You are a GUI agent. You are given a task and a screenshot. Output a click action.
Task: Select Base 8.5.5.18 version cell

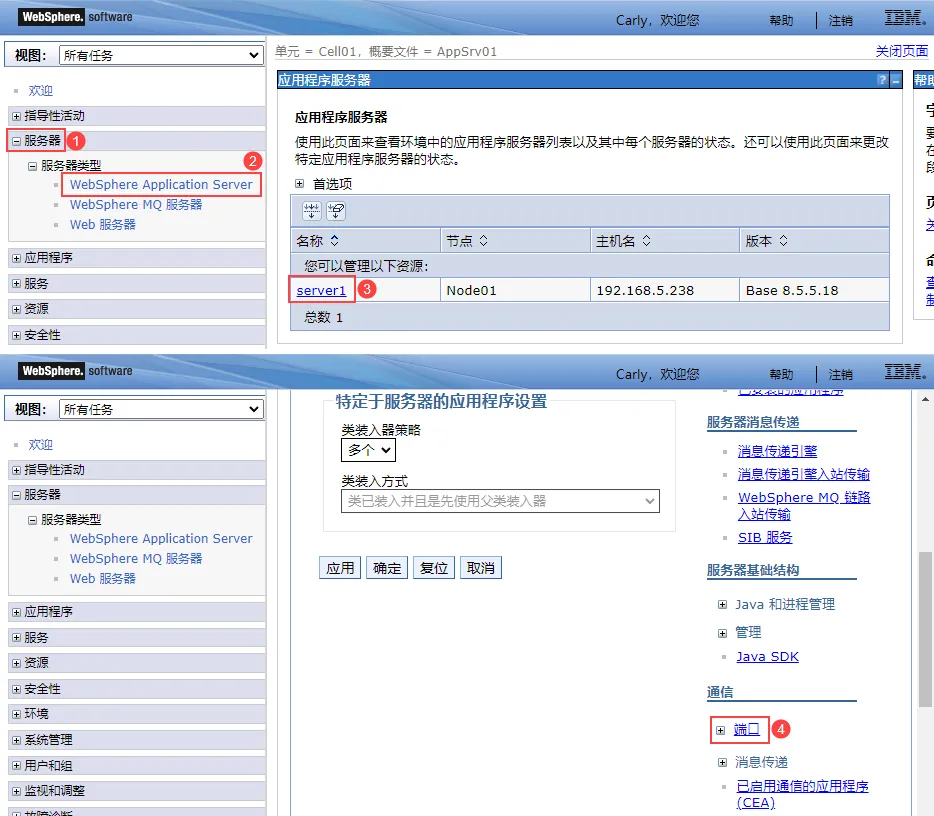tap(814, 291)
